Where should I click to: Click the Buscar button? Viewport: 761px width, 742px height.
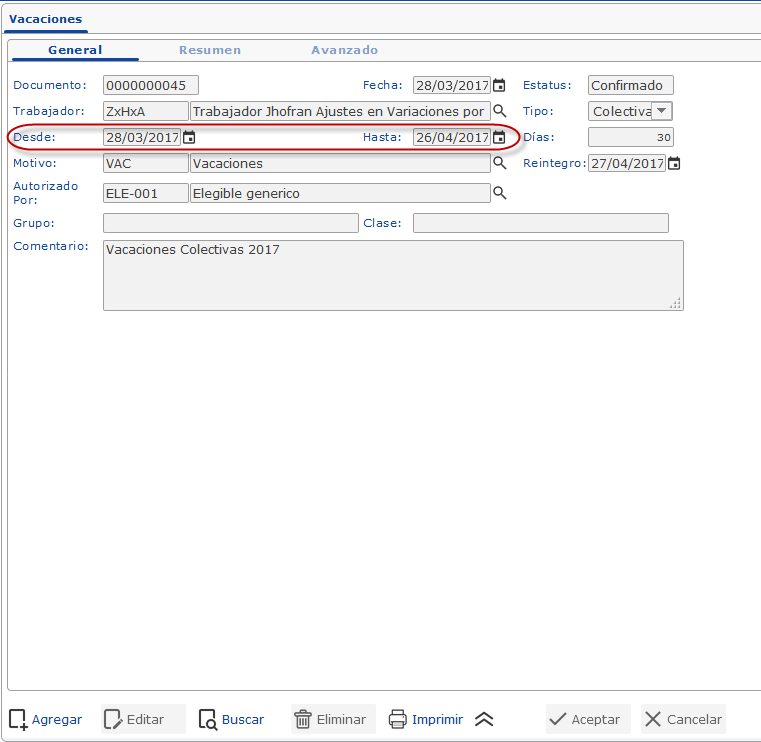pyautogui.click(x=232, y=719)
